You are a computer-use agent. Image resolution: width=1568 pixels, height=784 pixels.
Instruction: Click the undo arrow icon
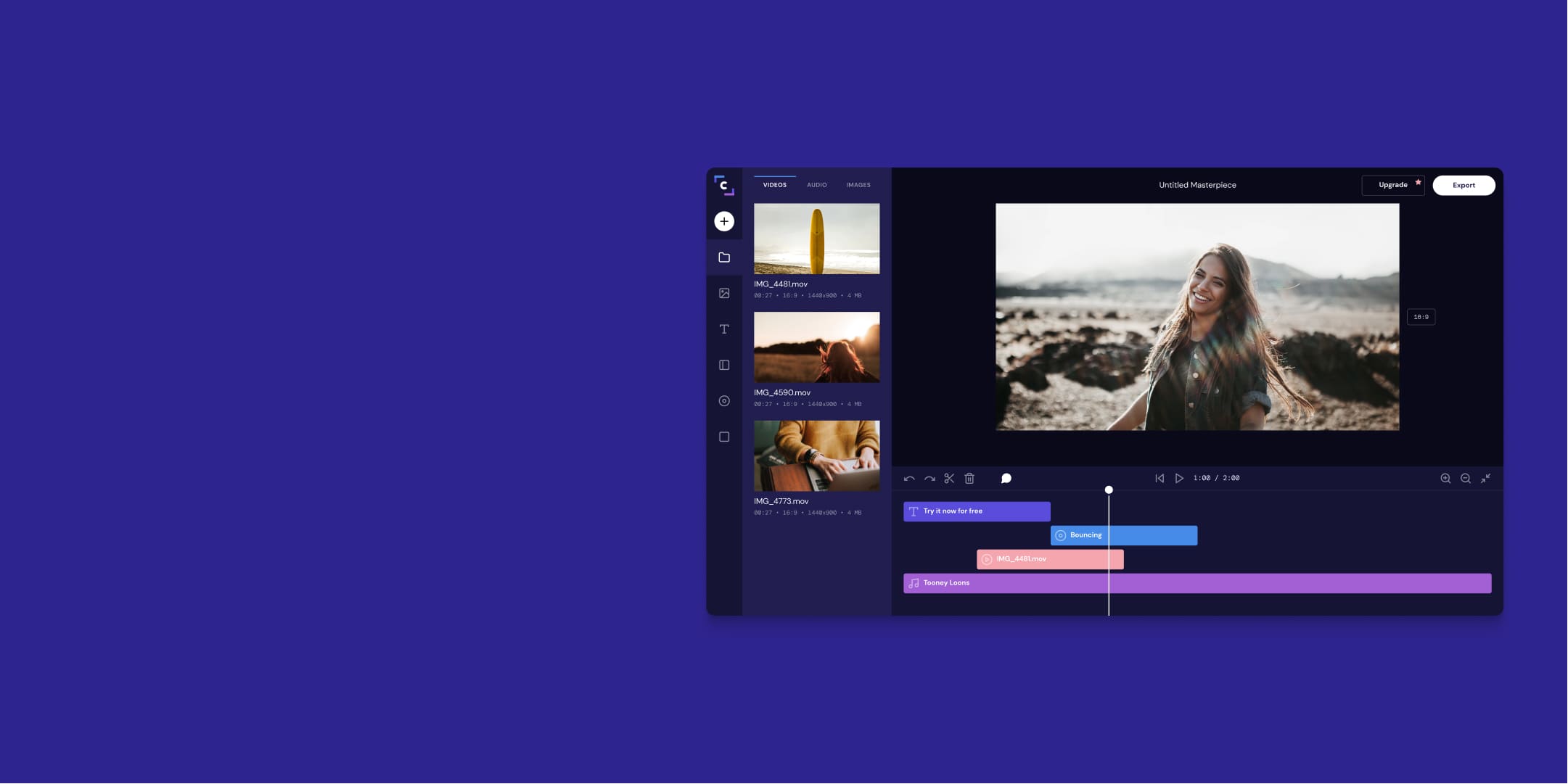point(909,479)
